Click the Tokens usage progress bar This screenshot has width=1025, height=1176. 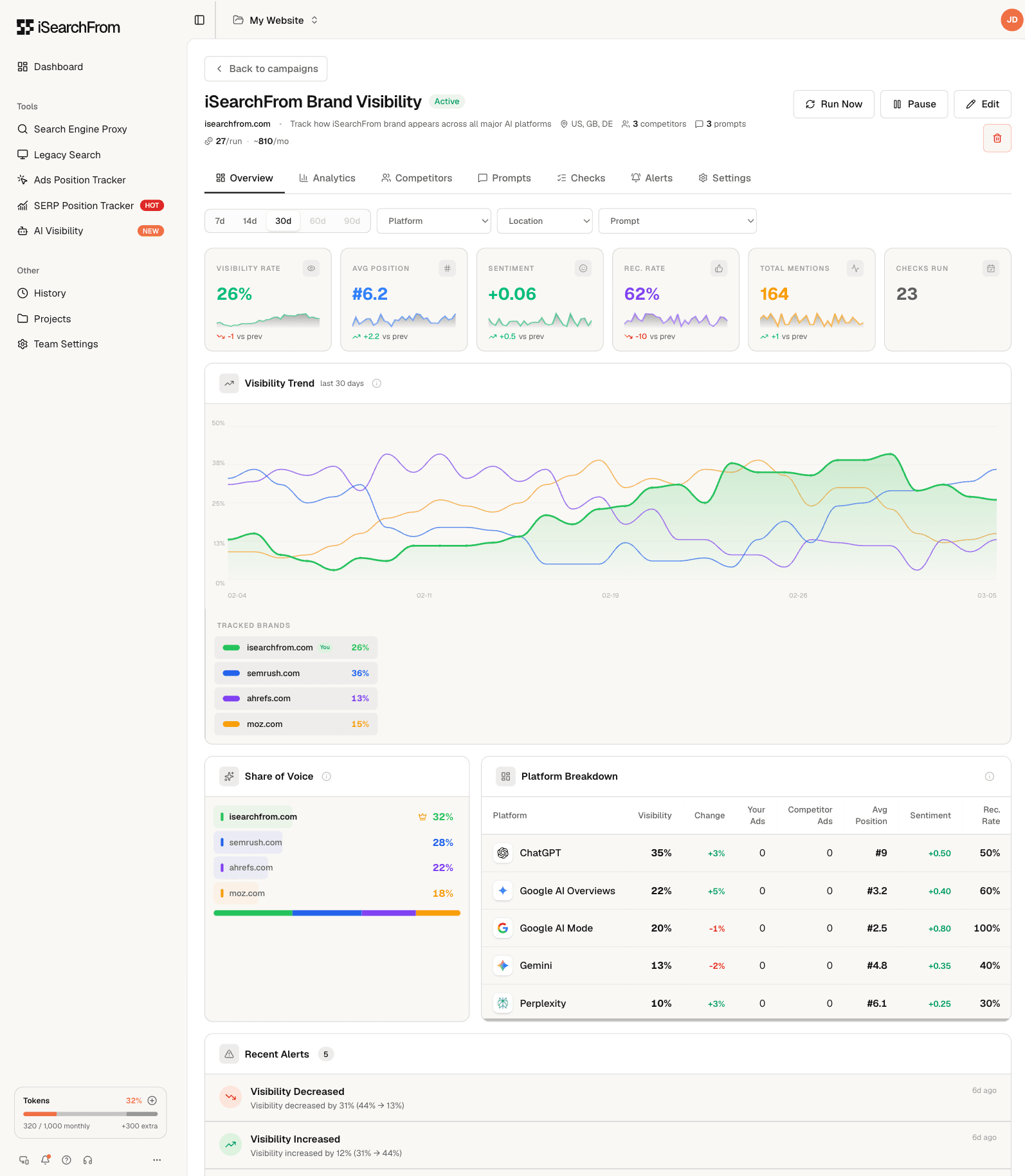tap(91, 1114)
